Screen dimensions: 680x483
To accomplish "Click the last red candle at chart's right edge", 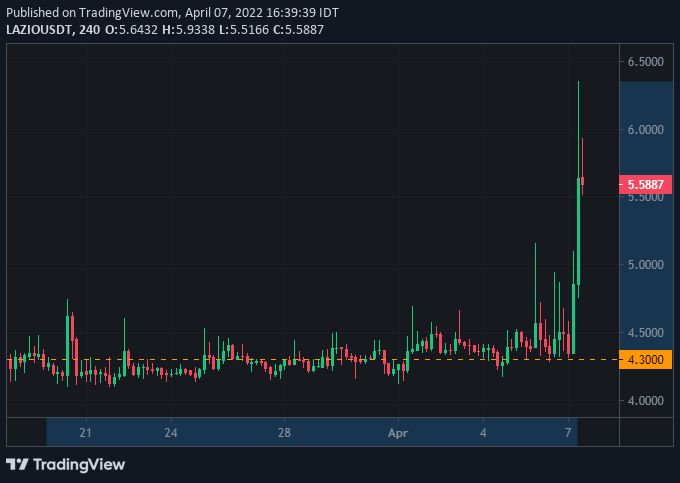I will pyautogui.click(x=582, y=181).
